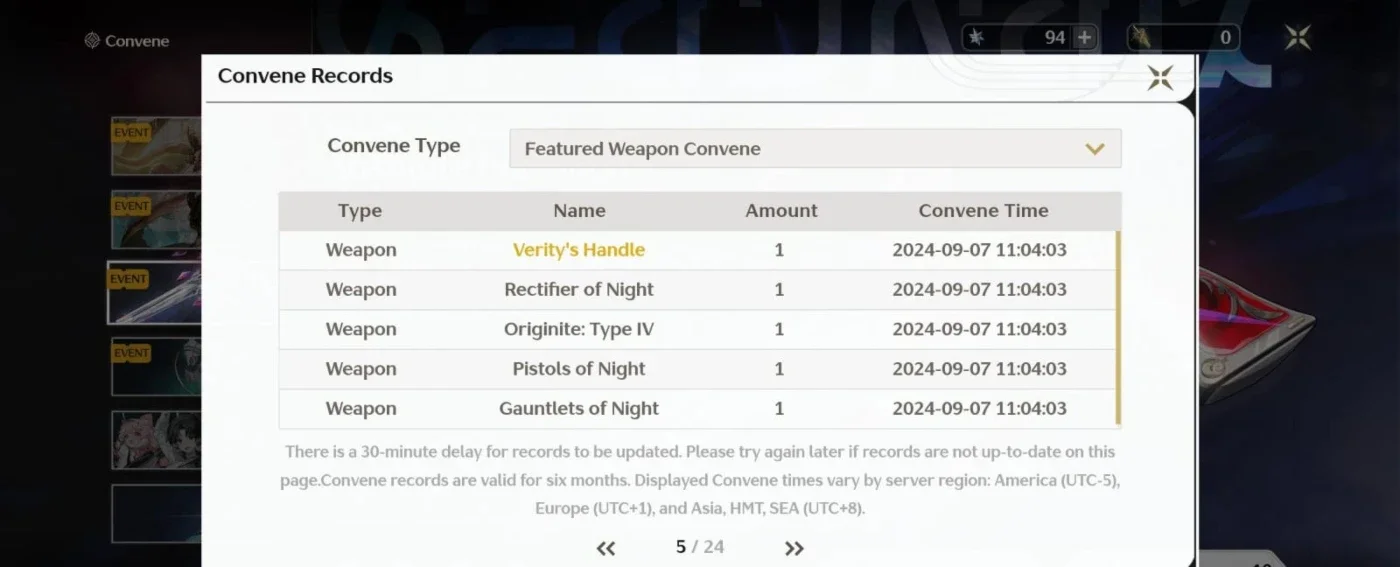The image size is (1400, 567).
Task: Click the Astrite currency icon showing 94
Action: point(977,38)
